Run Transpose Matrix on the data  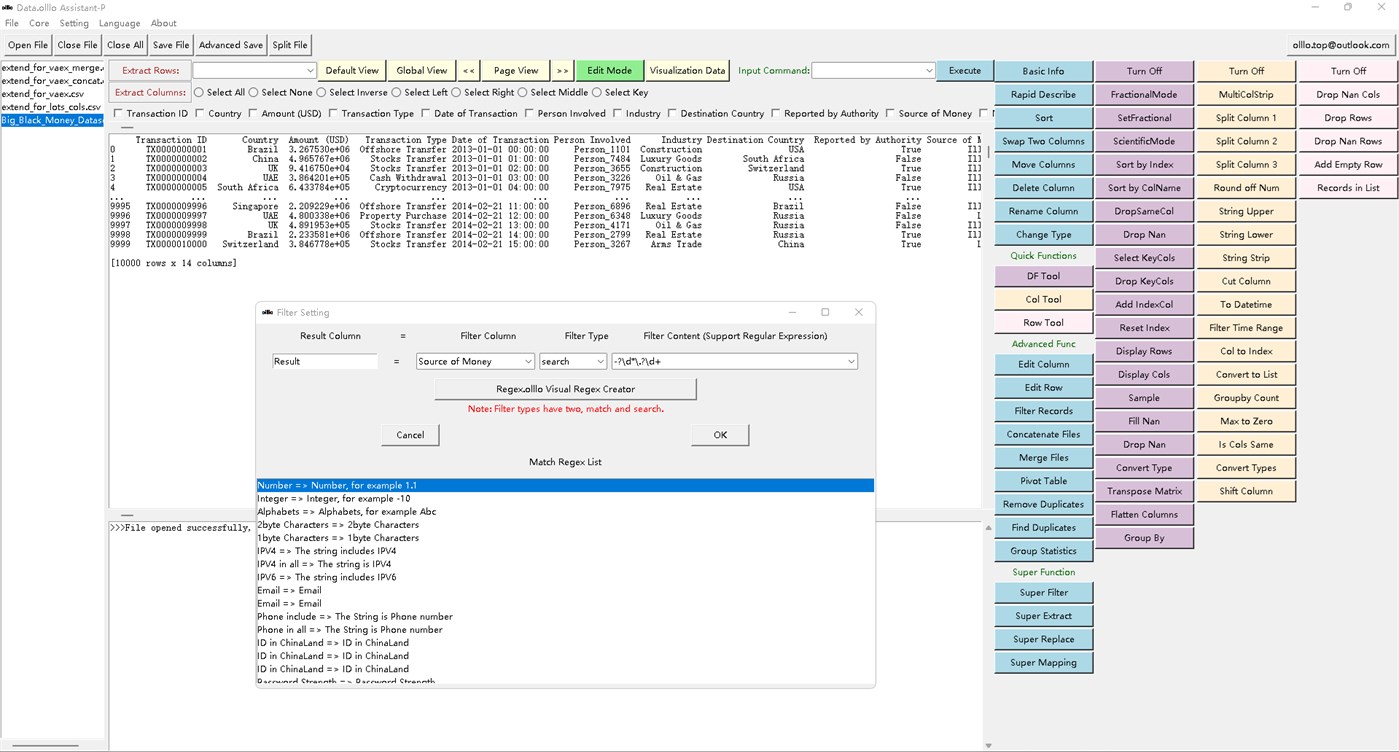click(1144, 490)
